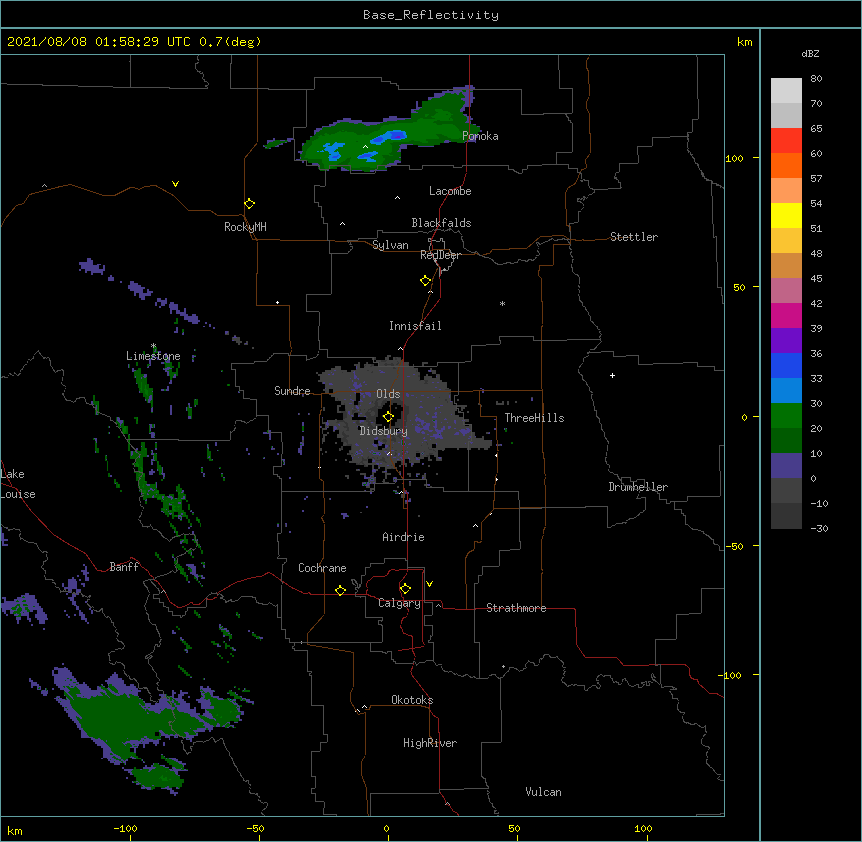862x842 pixels.
Task: Click the HighRiver city label
Action: tap(430, 743)
